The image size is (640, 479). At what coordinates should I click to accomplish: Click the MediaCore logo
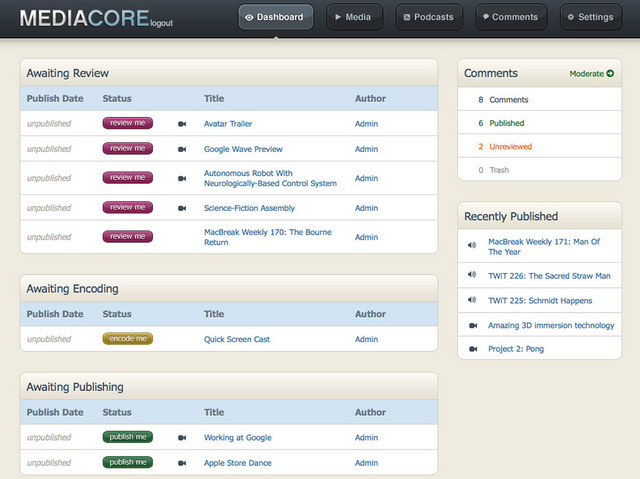click(x=84, y=18)
